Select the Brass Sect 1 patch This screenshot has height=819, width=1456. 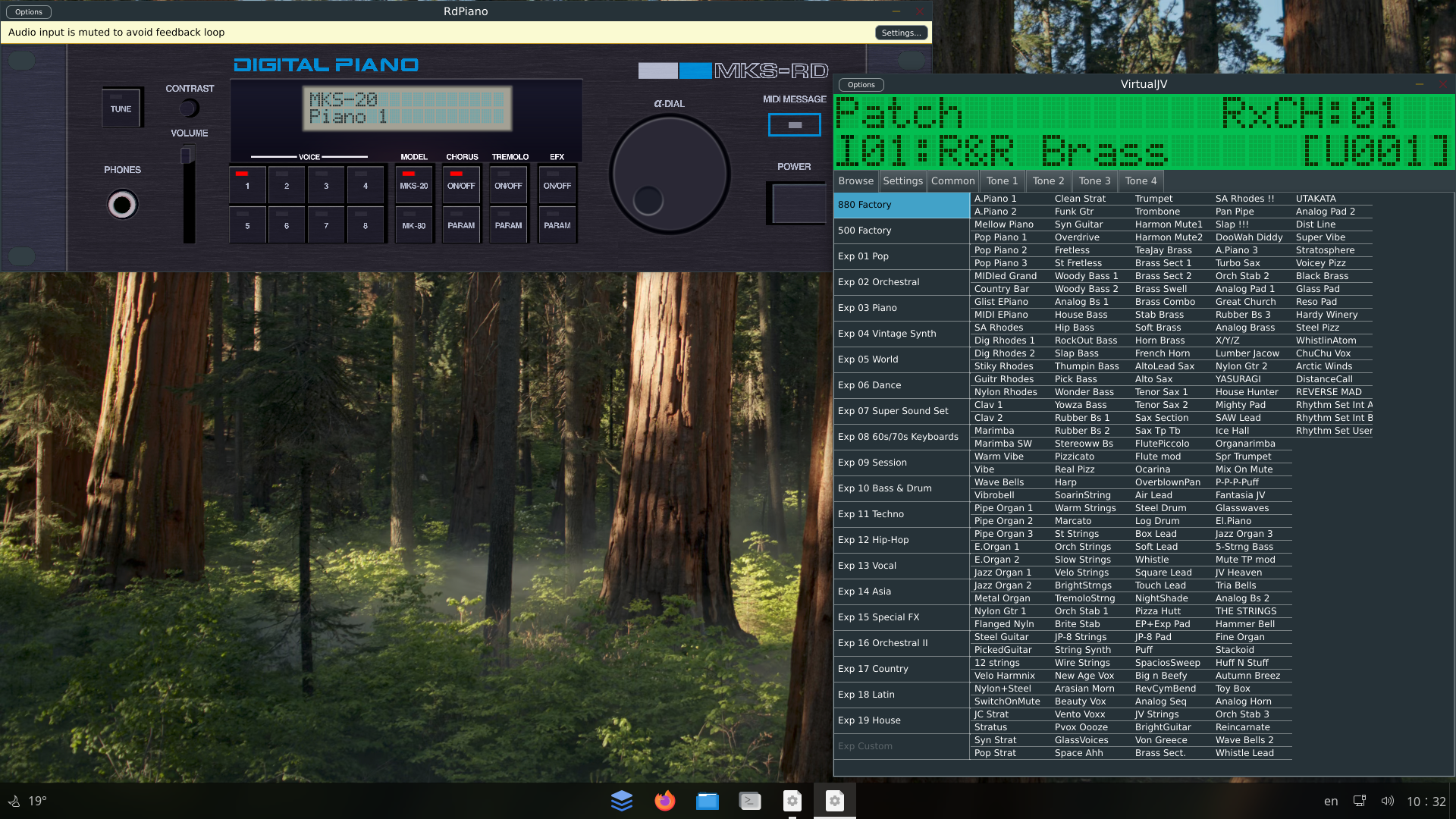[1163, 263]
